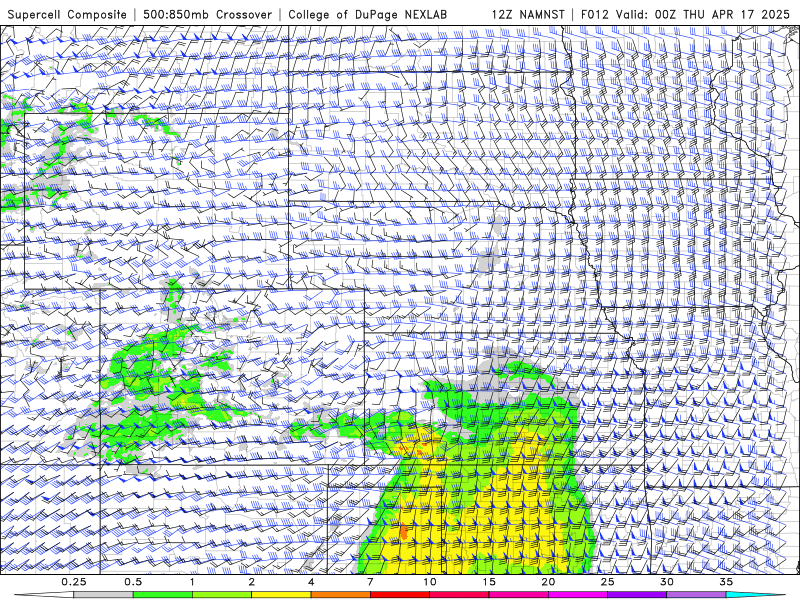800x600 pixels.
Task: Click the 0.25 legend value
Action: coord(73,582)
